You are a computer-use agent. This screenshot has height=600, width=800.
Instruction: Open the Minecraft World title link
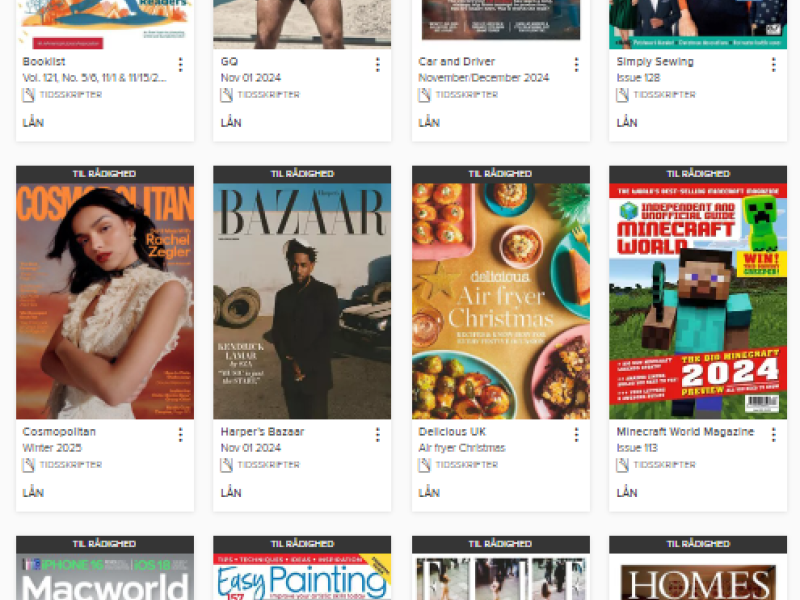click(x=685, y=432)
